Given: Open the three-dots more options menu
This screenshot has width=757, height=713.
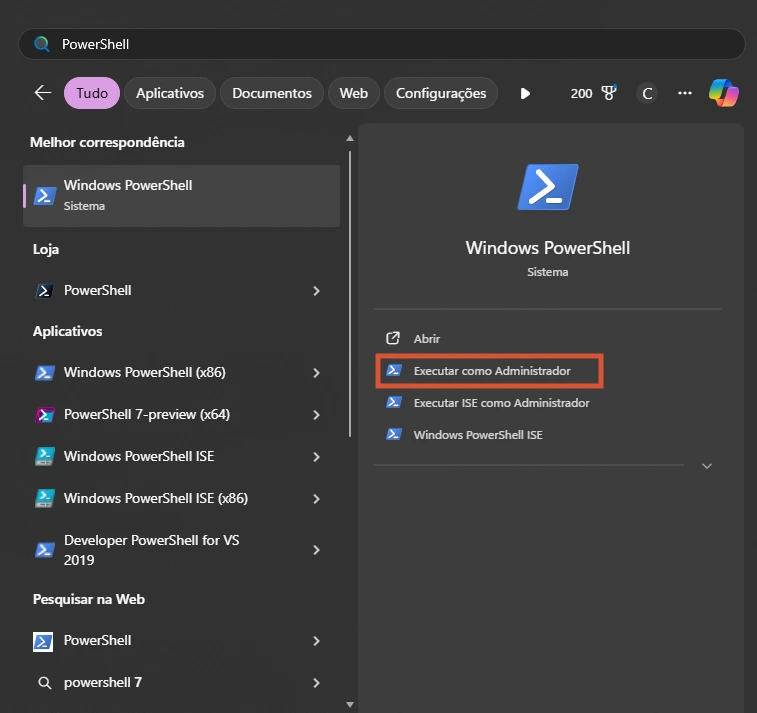Looking at the screenshot, I should [685, 93].
